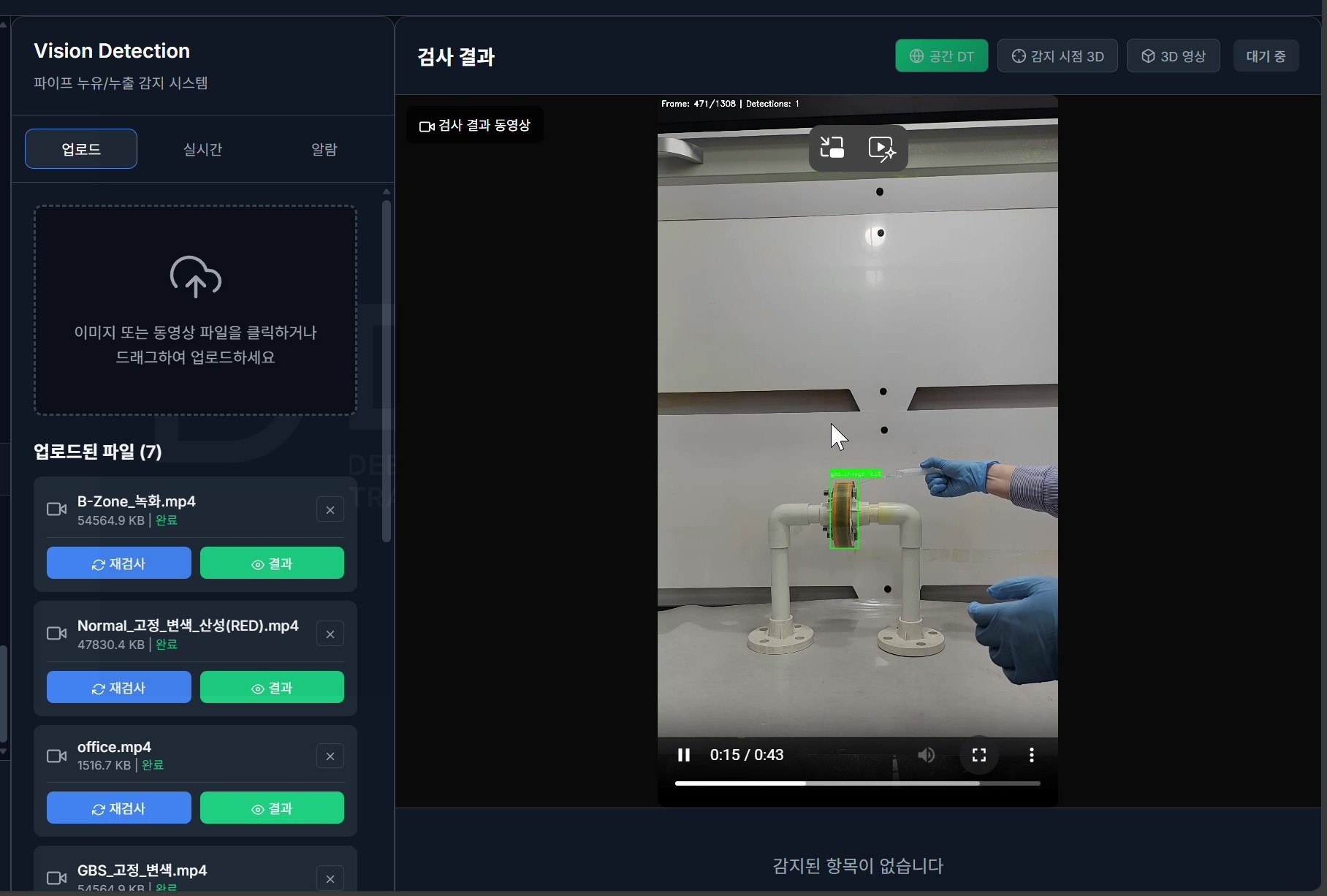Re-inspect the office.mp4 file
The image size is (1327, 896).
point(119,808)
